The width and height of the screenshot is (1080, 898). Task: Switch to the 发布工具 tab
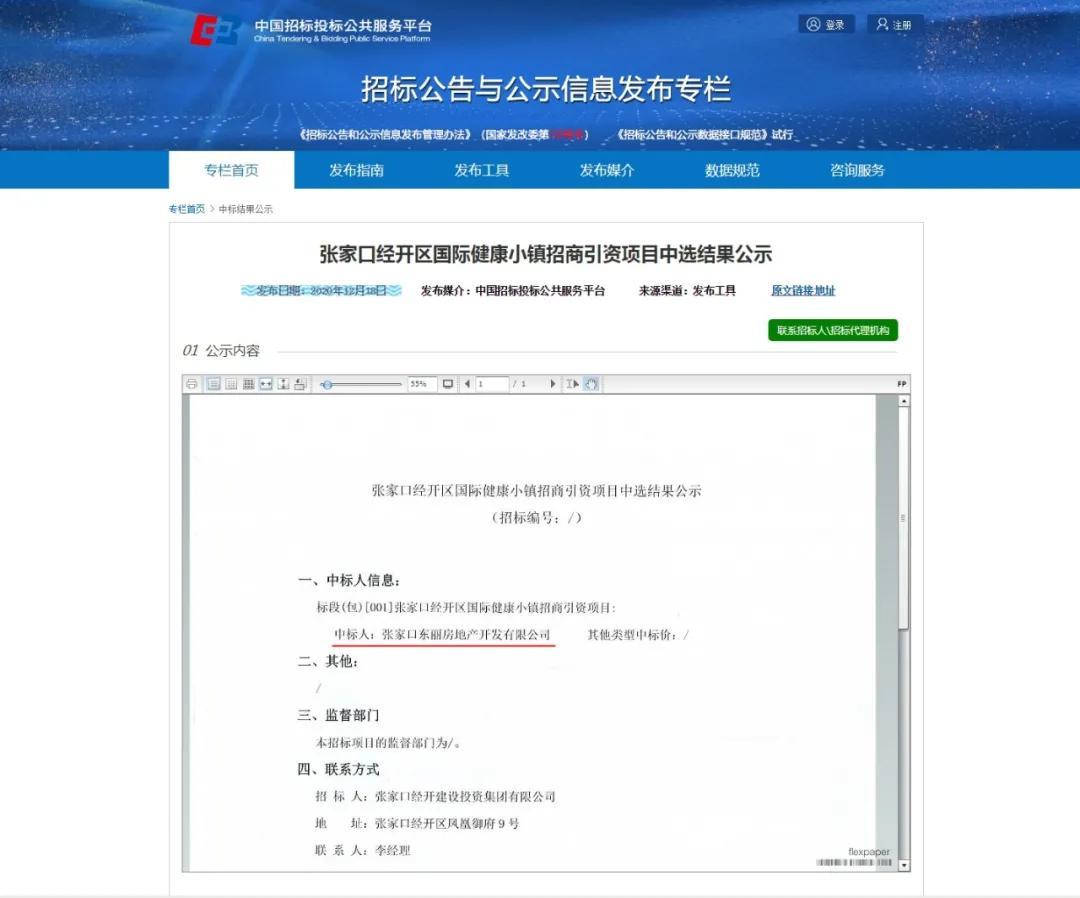click(481, 170)
